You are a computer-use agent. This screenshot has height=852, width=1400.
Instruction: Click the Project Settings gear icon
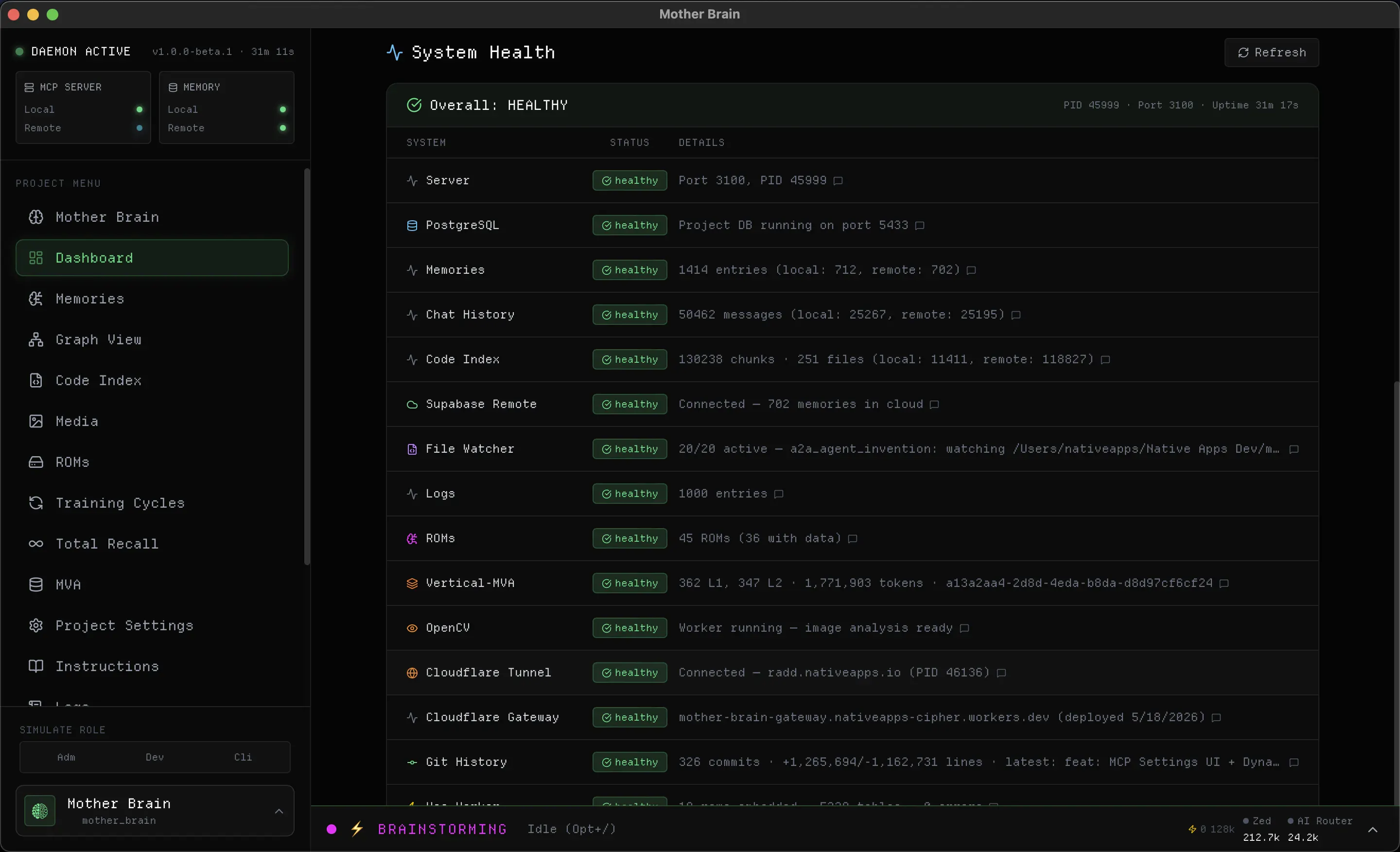(36, 625)
